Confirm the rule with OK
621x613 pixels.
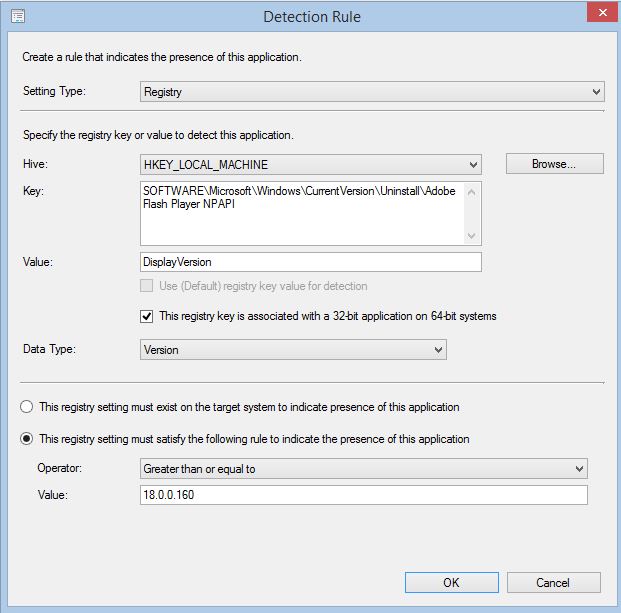[451, 583]
